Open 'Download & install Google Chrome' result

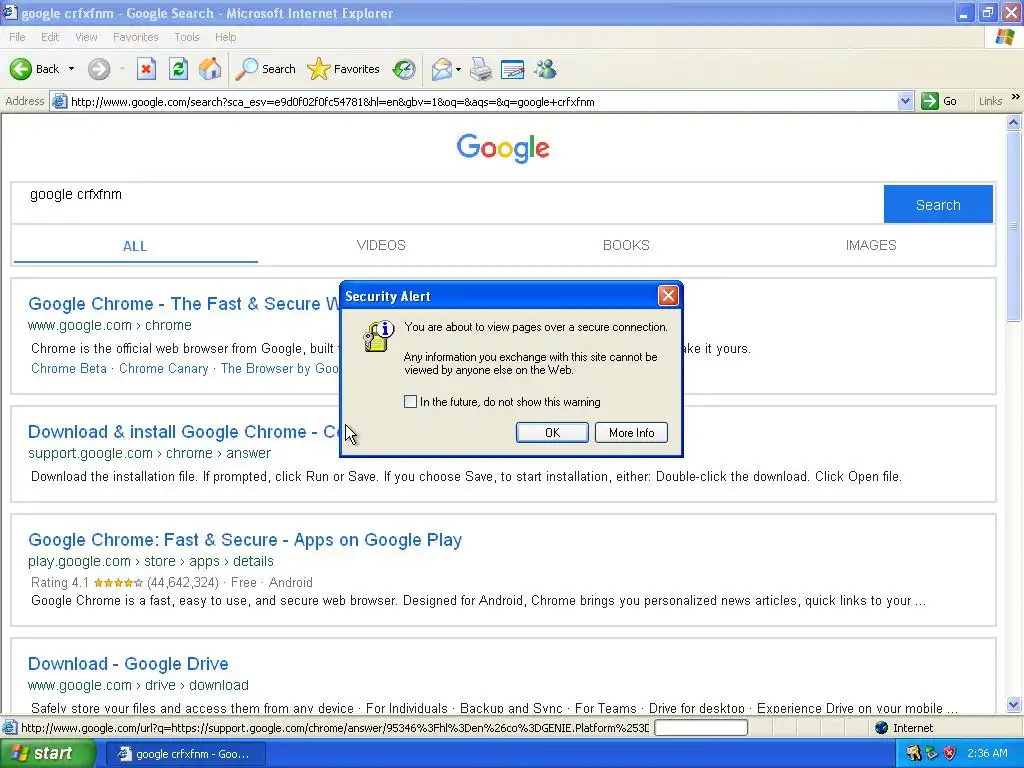click(x=184, y=432)
